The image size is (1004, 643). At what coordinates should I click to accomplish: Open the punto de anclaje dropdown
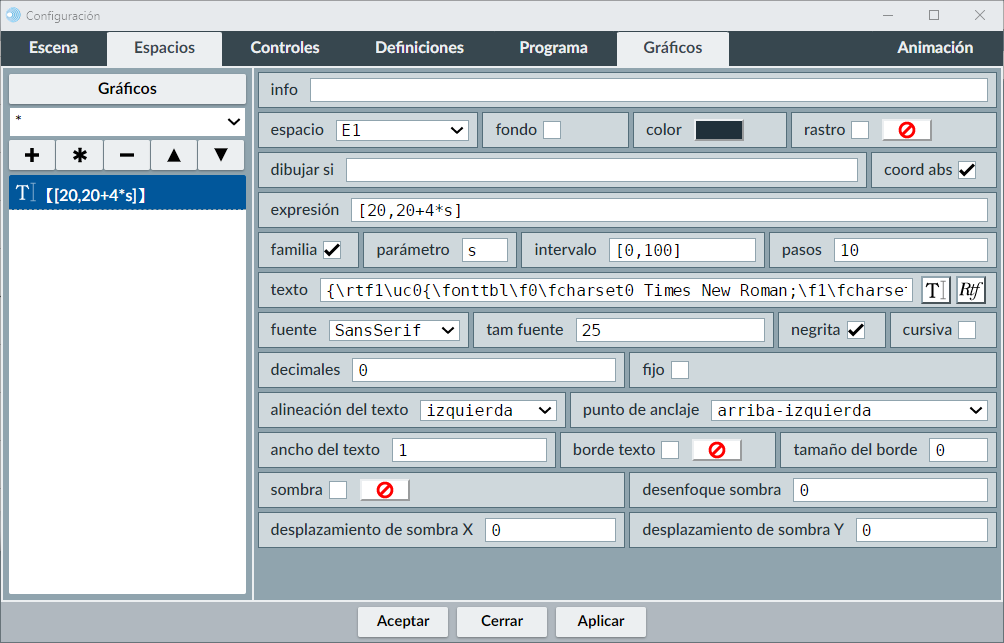[849, 410]
